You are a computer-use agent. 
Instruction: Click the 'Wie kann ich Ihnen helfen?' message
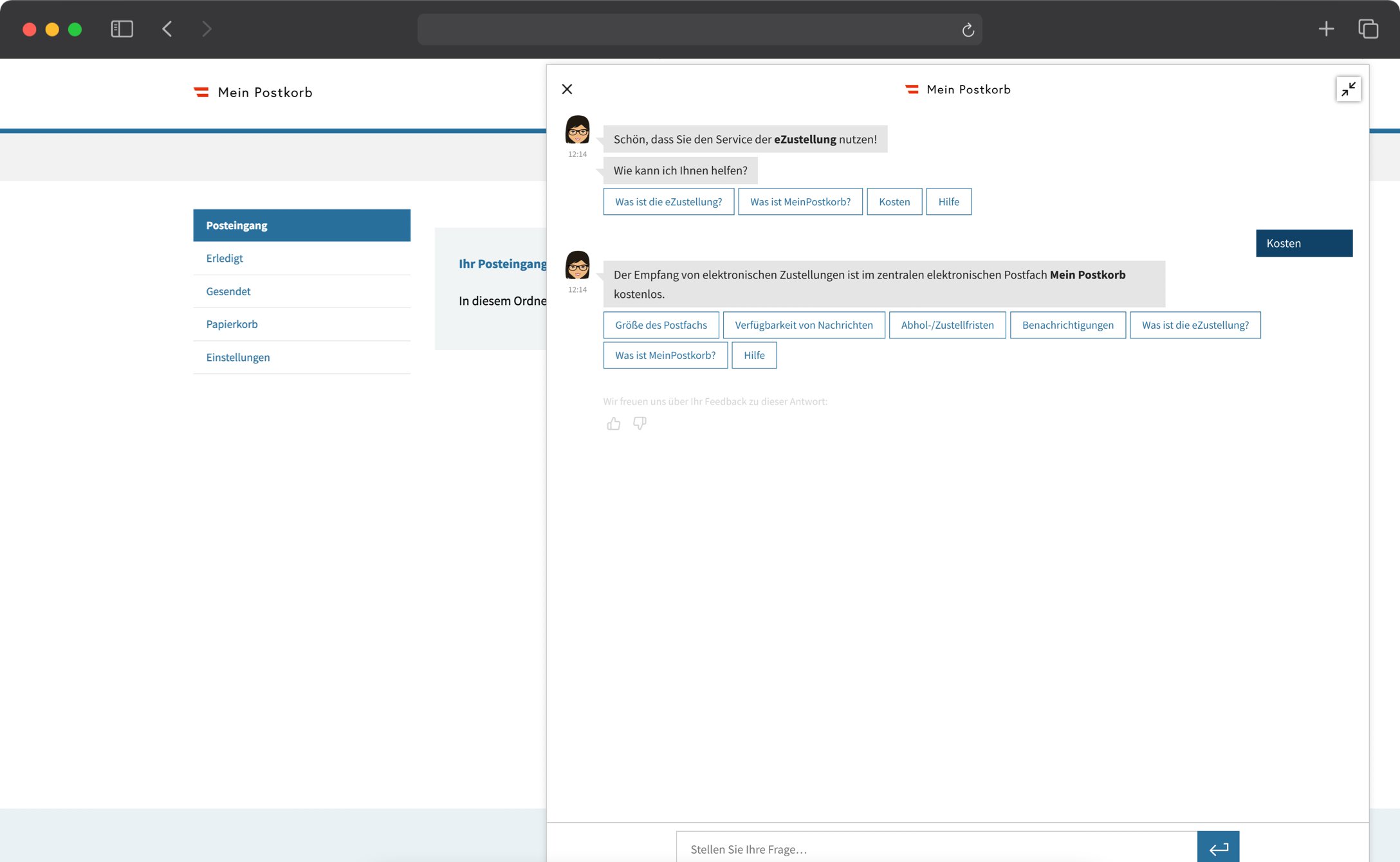[680, 170]
